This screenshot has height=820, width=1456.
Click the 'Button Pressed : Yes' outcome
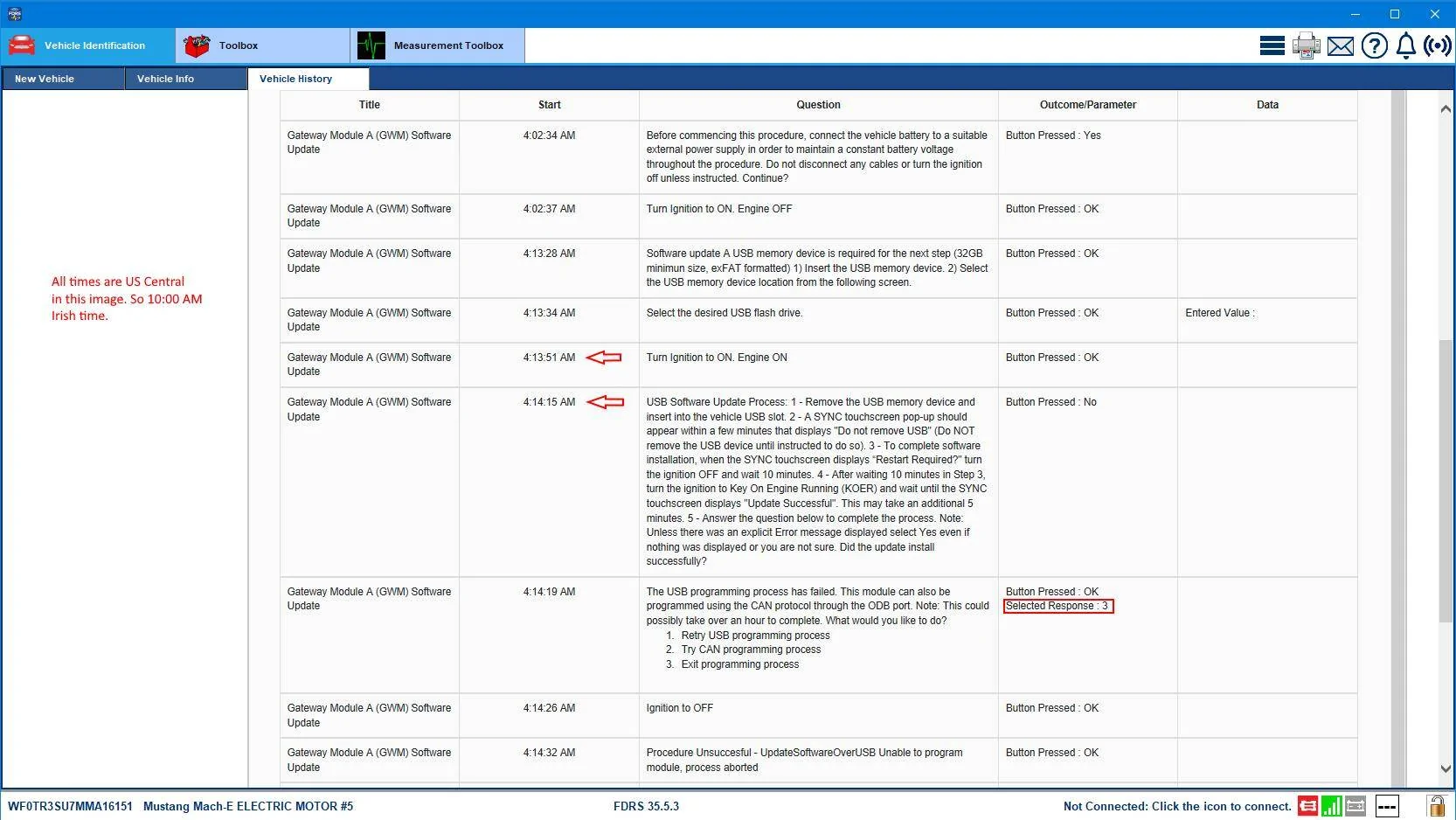[x=1053, y=136]
